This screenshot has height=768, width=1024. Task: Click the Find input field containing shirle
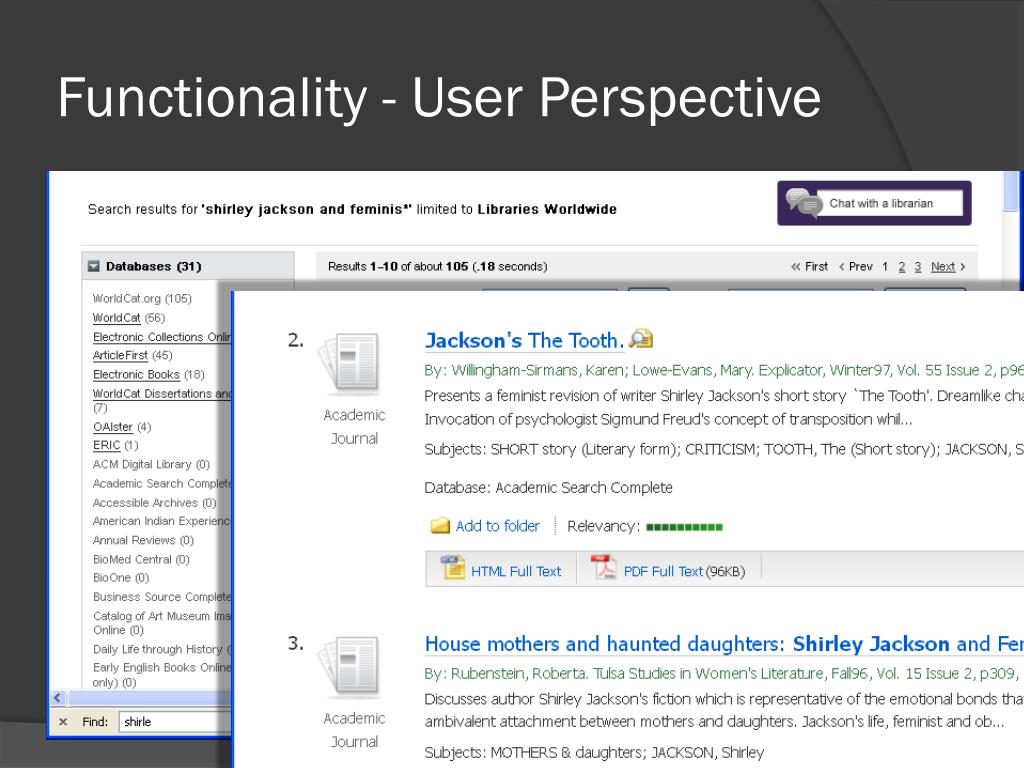[x=174, y=722]
